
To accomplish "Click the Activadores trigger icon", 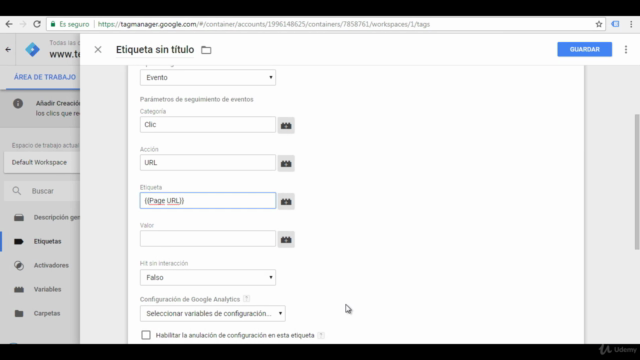I will point(19,265).
